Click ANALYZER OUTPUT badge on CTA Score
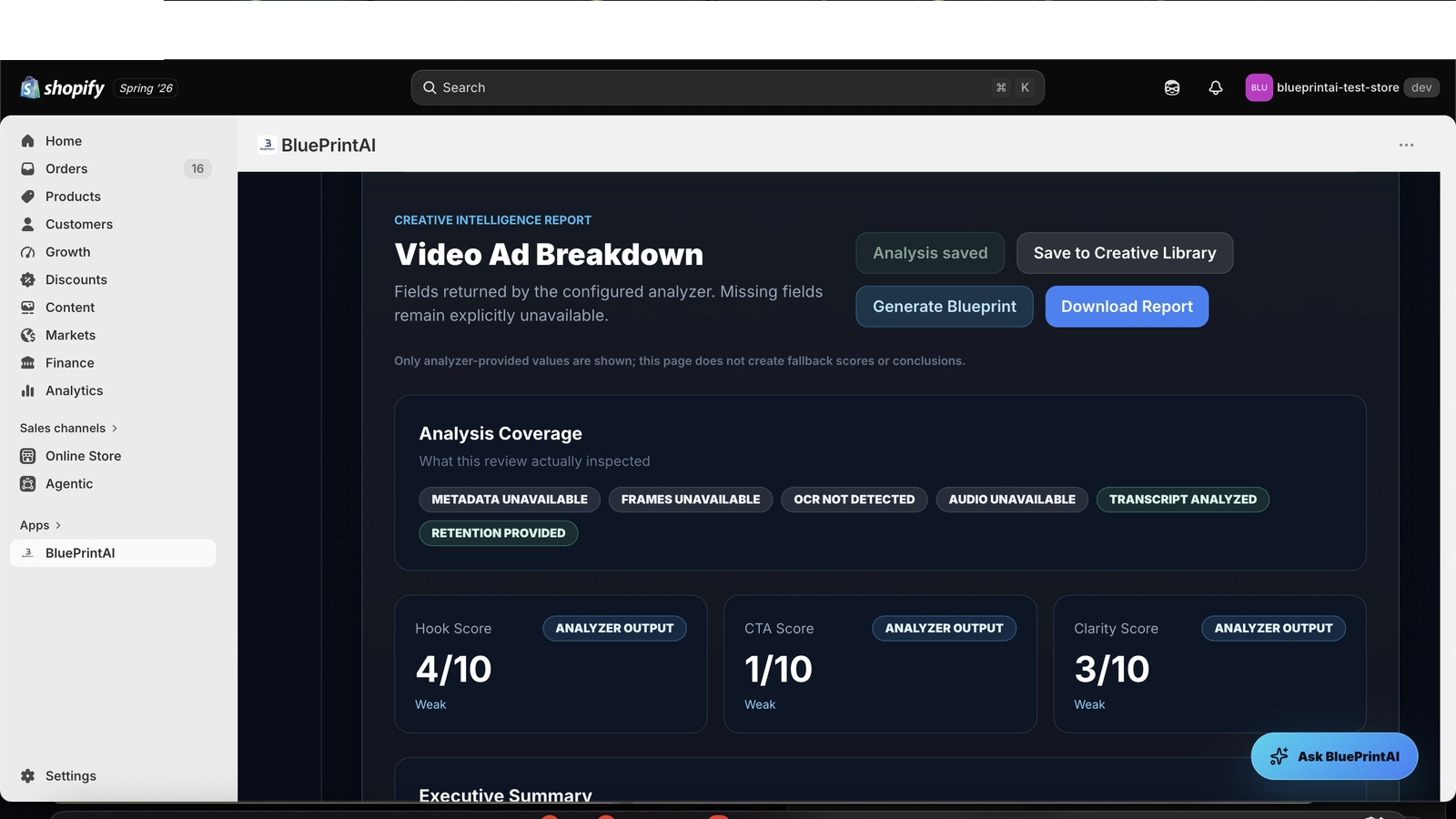This screenshot has width=1456, height=819. coord(945,628)
